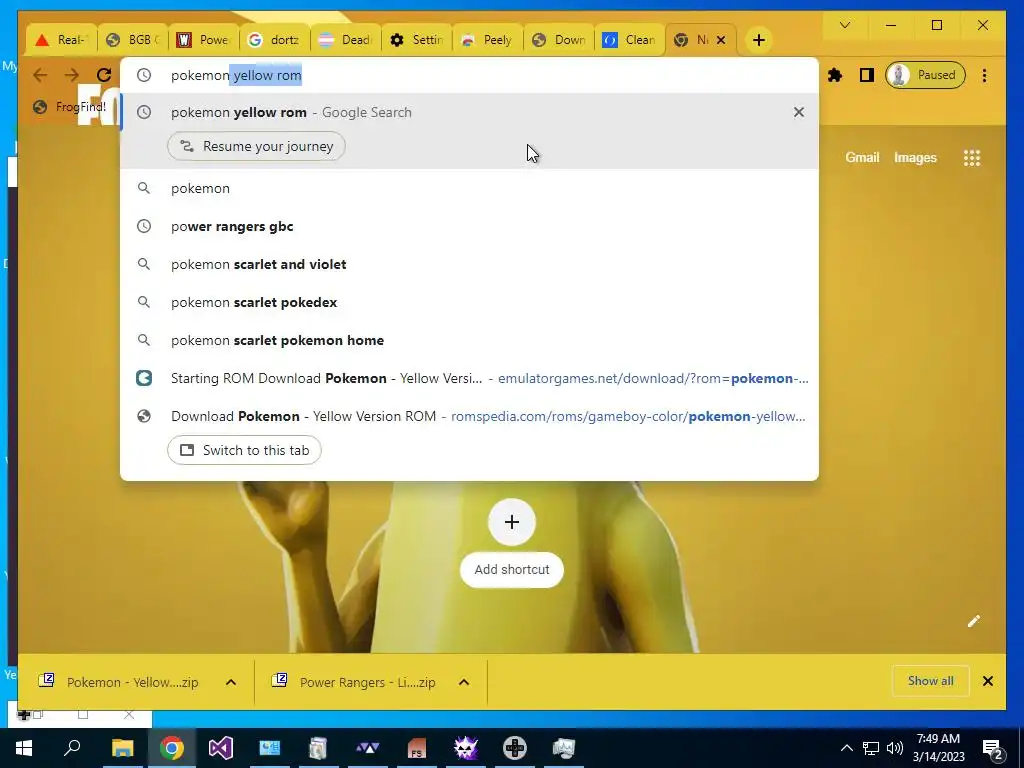The image size is (1024, 768).
Task: Open the Windows Start menu
Action: 24,748
